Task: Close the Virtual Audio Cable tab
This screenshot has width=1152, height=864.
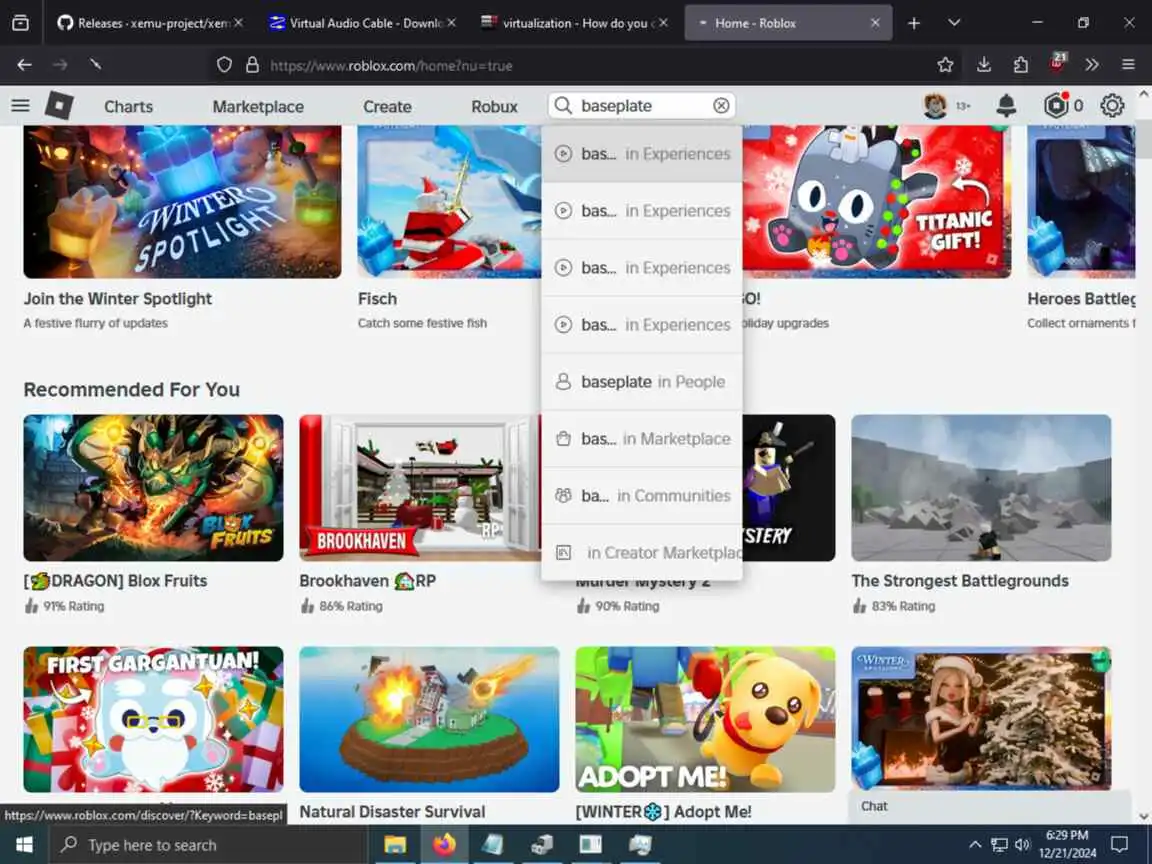Action: tap(451, 24)
